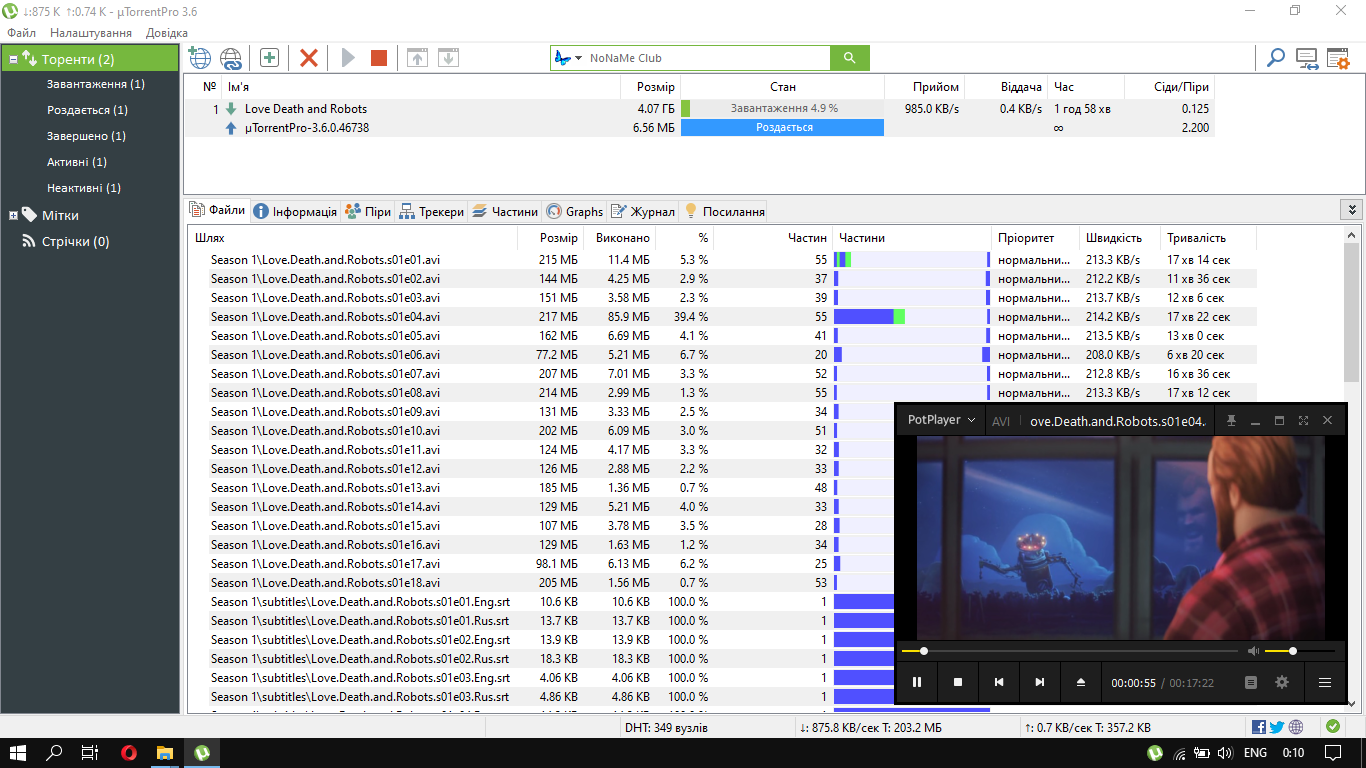The image size is (1366, 768).
Task: Select Завантаження (1) in sidebar
Action: 96,84
